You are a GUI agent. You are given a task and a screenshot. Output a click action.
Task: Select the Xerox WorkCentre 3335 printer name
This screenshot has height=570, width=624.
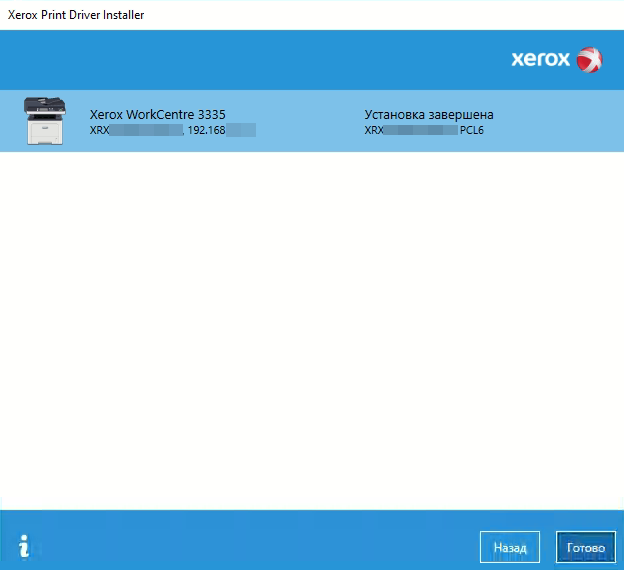click(158, 115)
